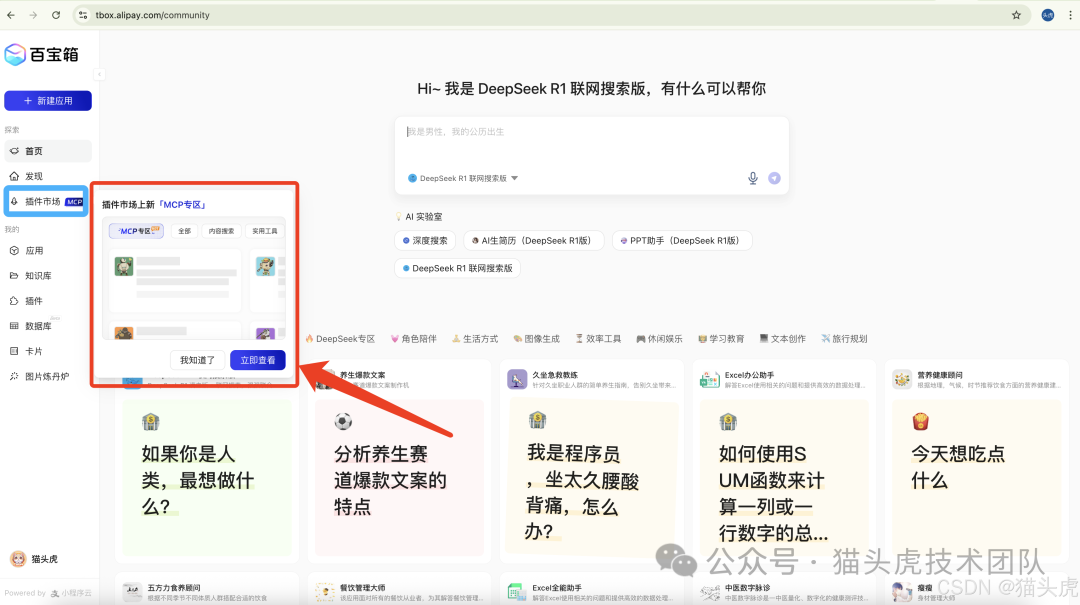Click the 餐饮管理大师 app icon

tap(324, 592)
